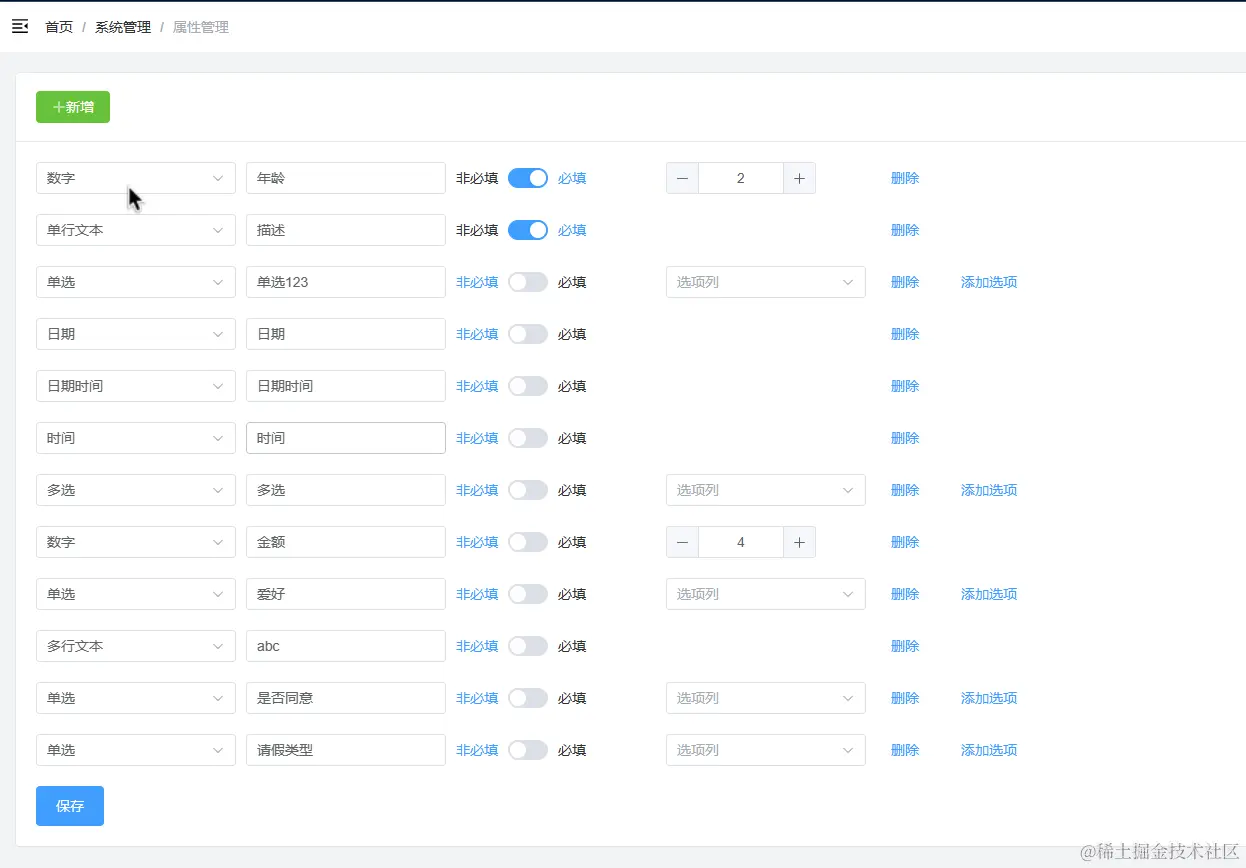The width and height of the screenshot is (1246, 868).
Task: Click 系统管理 in the breadcrumb
Action: coord(123,27)
